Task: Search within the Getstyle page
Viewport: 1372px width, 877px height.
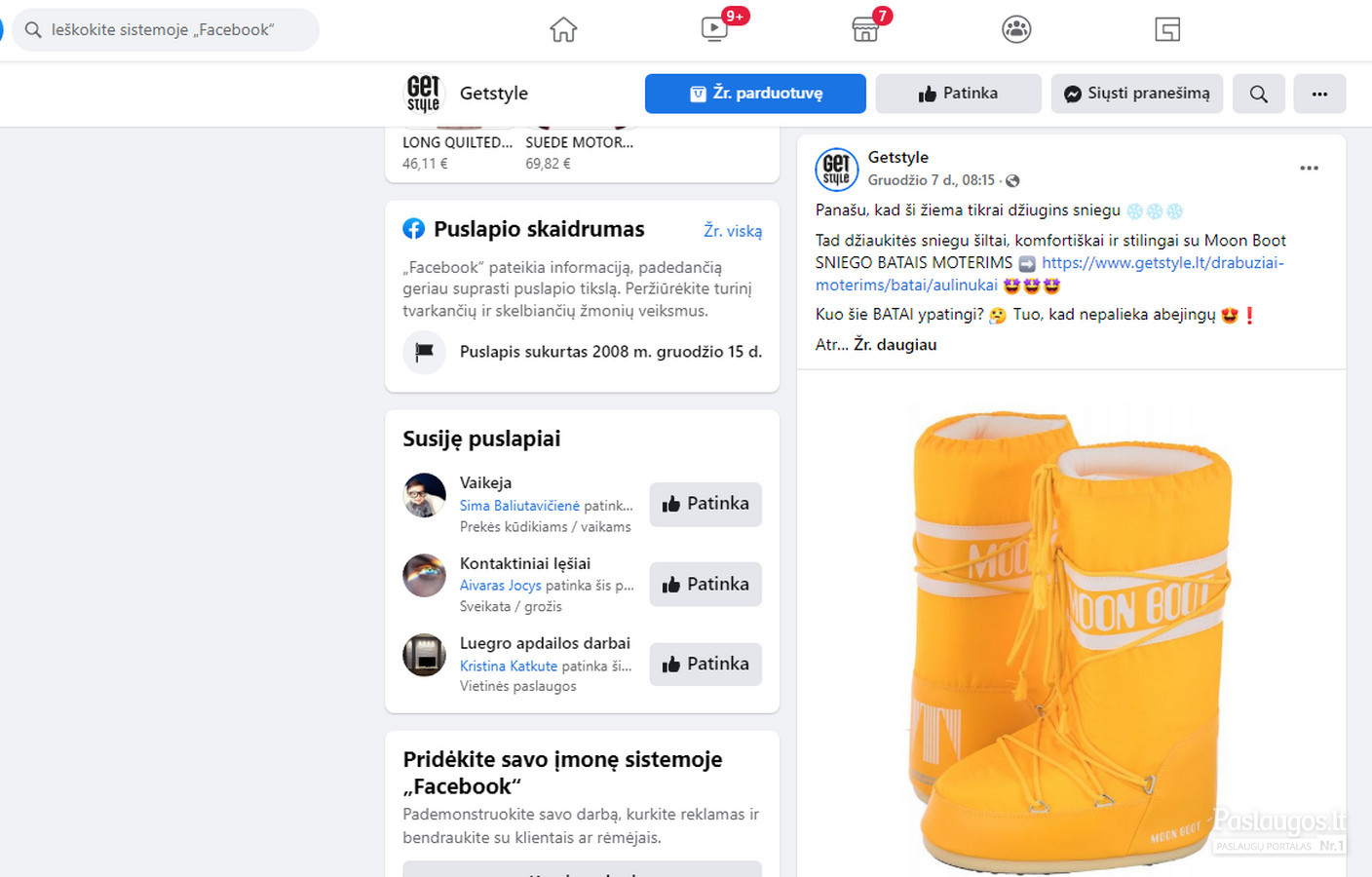Action: pyautogui.click(x=1259, y=94)
